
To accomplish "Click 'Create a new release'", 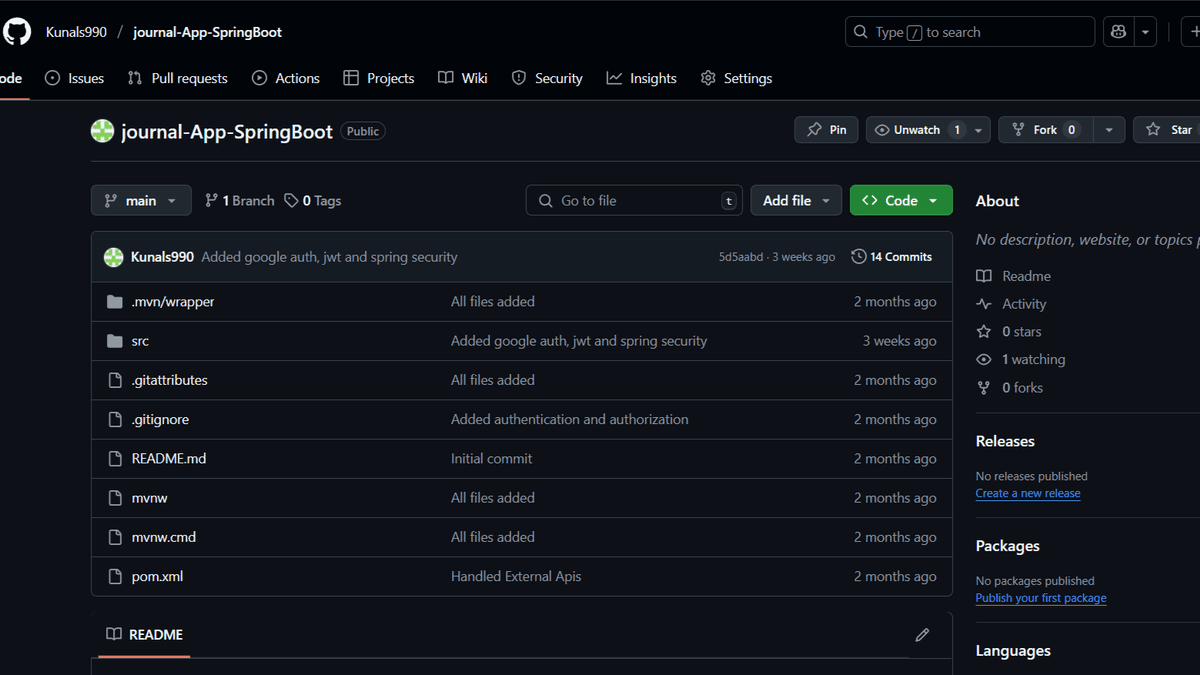I will 1028,493.
